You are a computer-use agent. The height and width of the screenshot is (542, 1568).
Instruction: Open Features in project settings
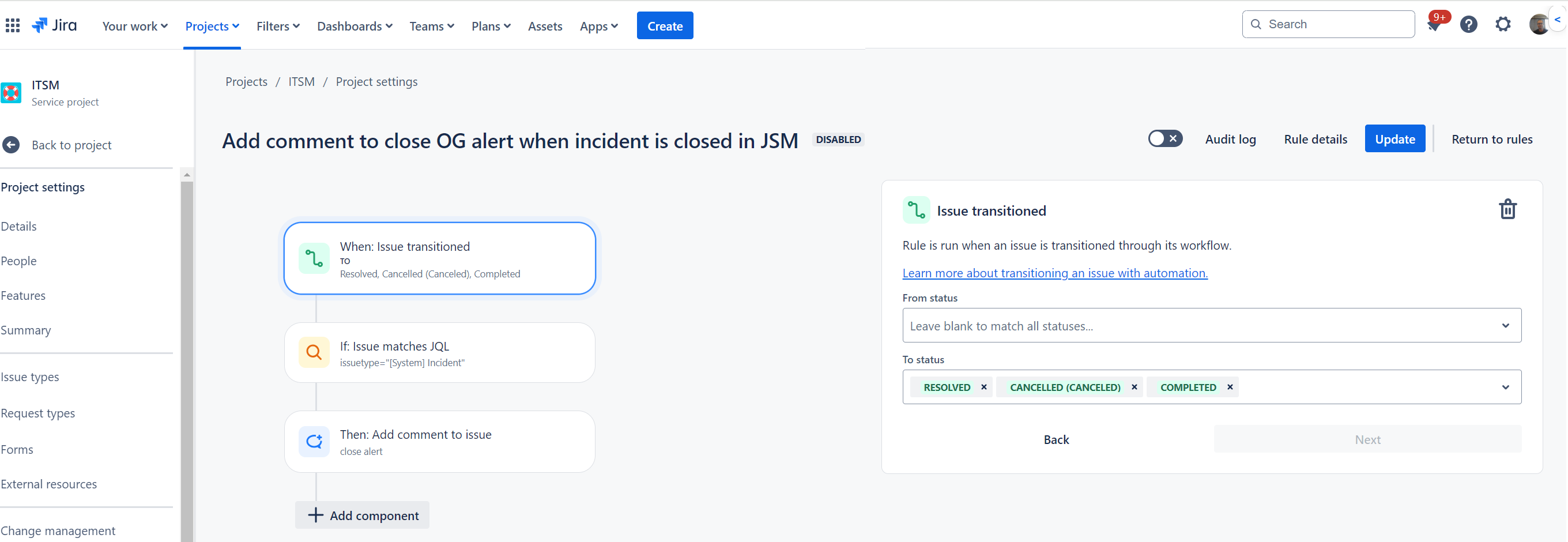pyautogui.click(x=23, y=295)
